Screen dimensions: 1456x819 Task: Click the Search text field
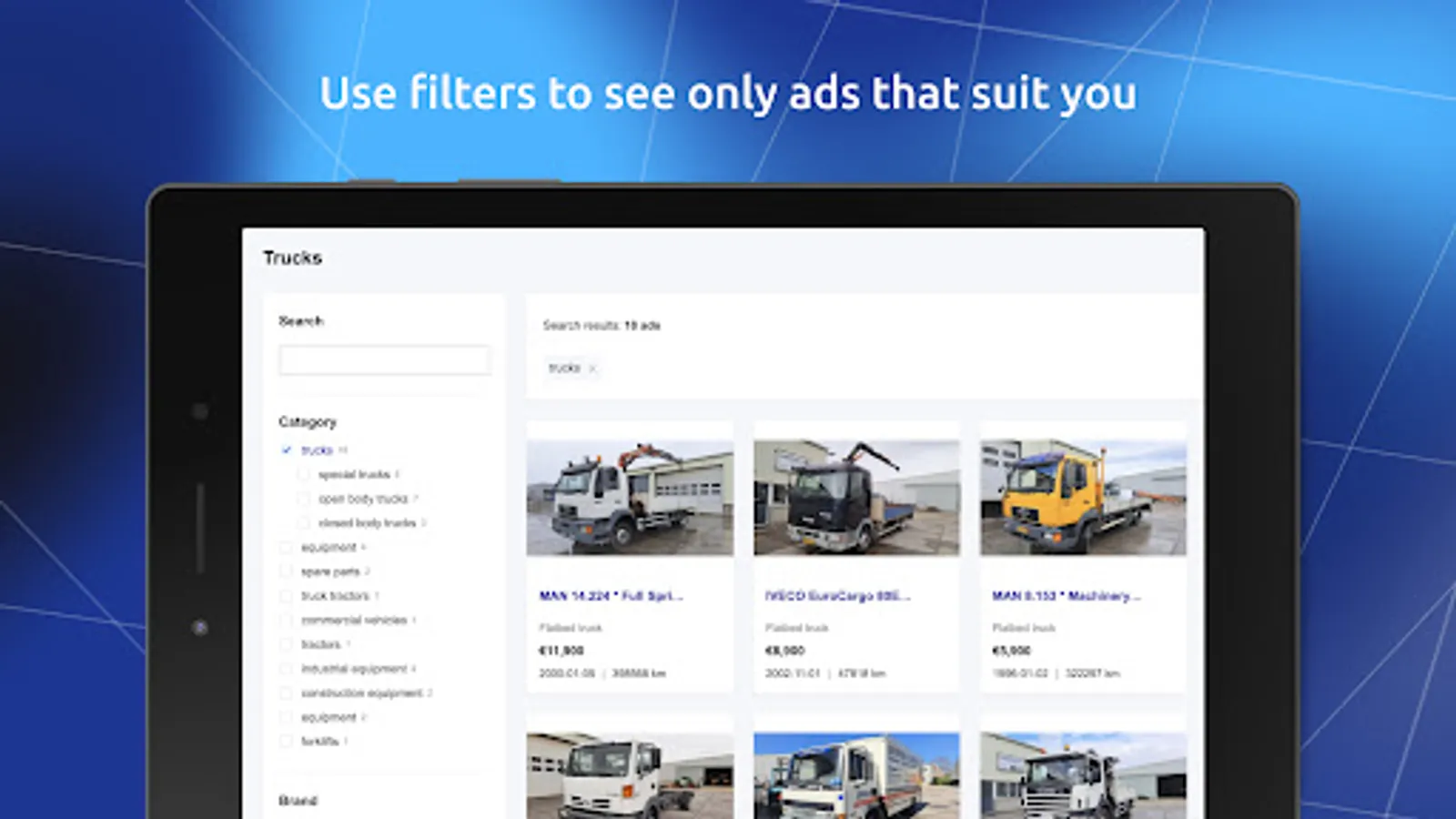pyautogui.click(x=384, y=360)
